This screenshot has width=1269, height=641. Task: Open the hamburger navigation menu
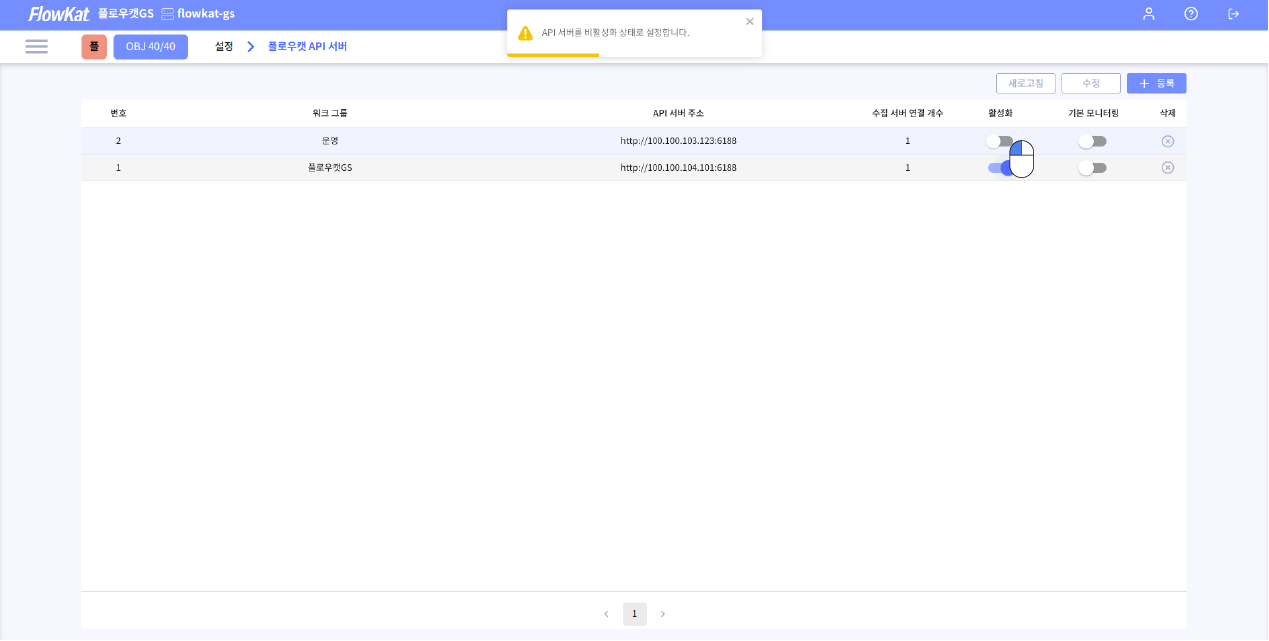click(x=37, y=47)
